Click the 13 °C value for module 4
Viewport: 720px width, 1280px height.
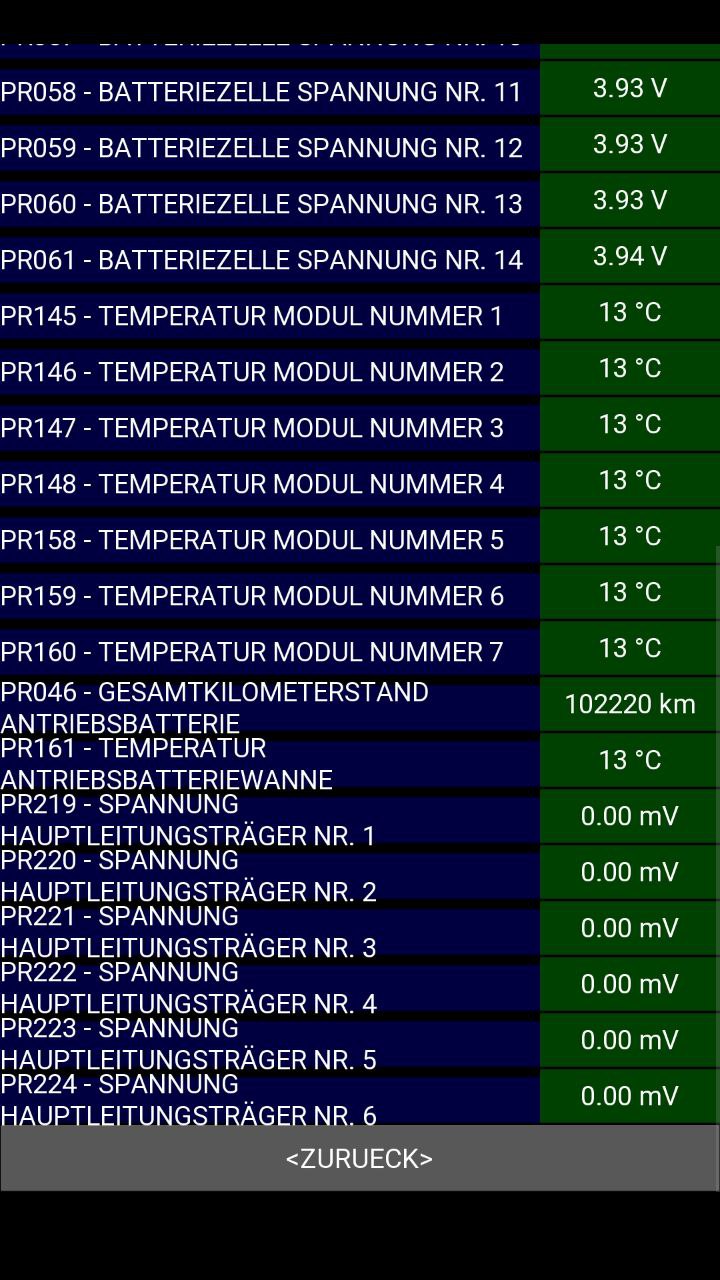point(629,480)
